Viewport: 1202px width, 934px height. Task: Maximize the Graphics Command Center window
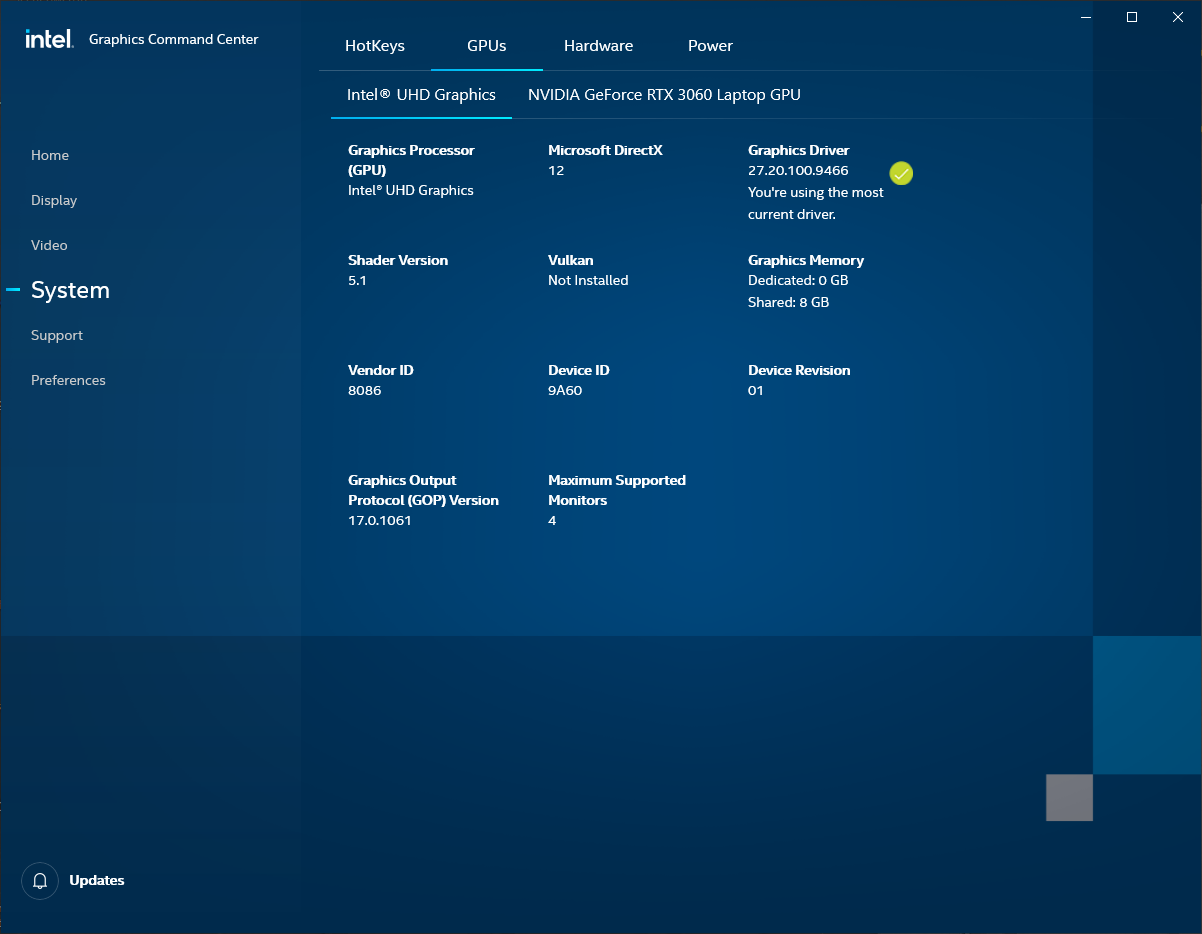click(x=1132, y=17)
